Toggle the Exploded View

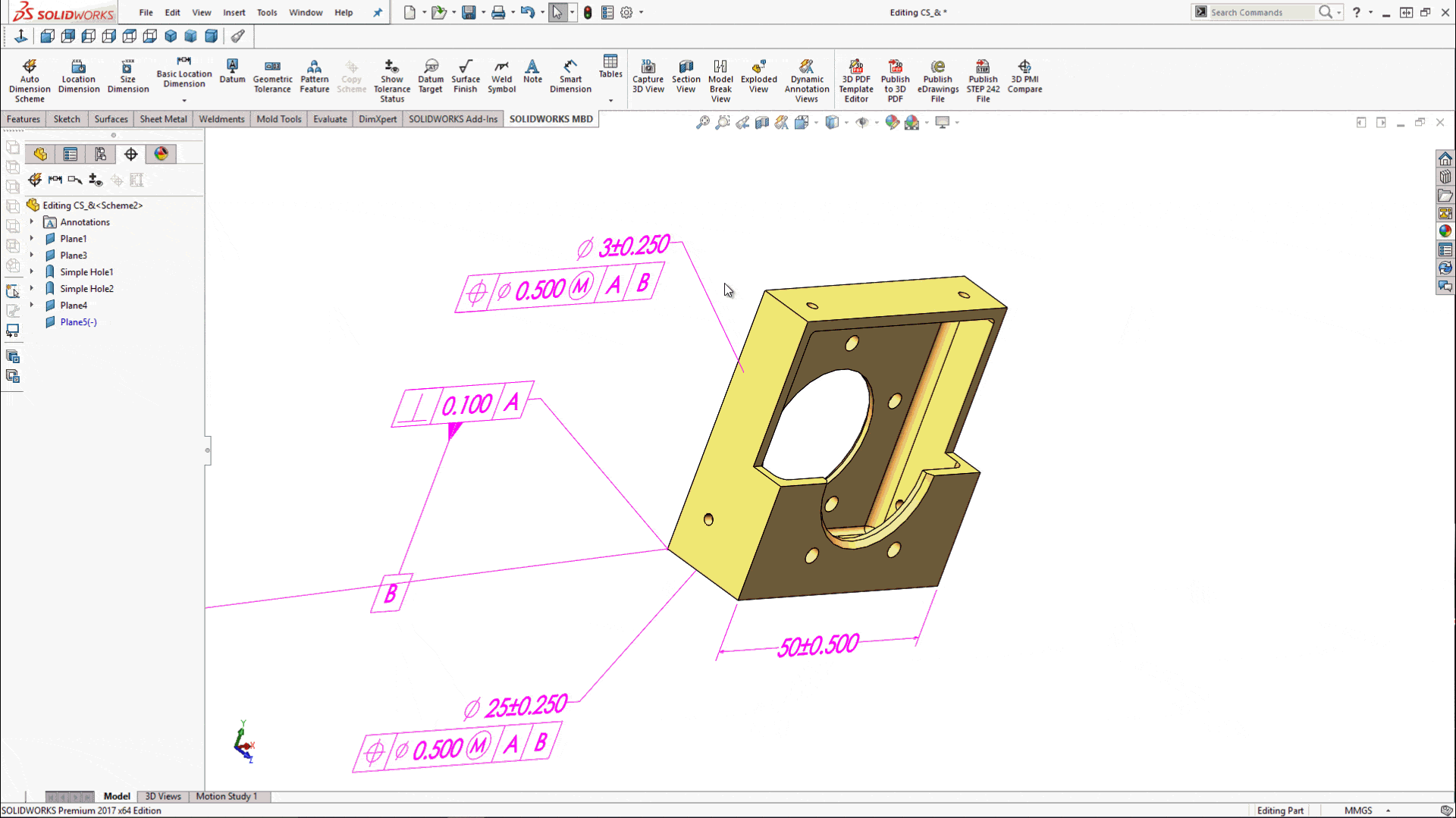click(x=758, y=76)
